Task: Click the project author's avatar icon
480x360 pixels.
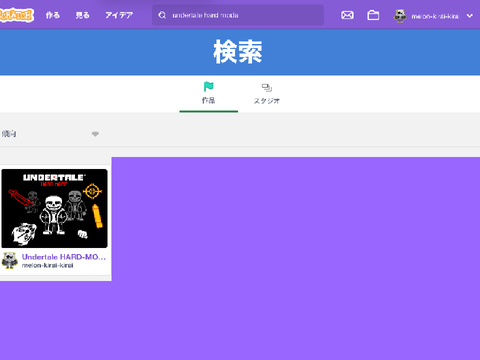Action: click(10, 261)
